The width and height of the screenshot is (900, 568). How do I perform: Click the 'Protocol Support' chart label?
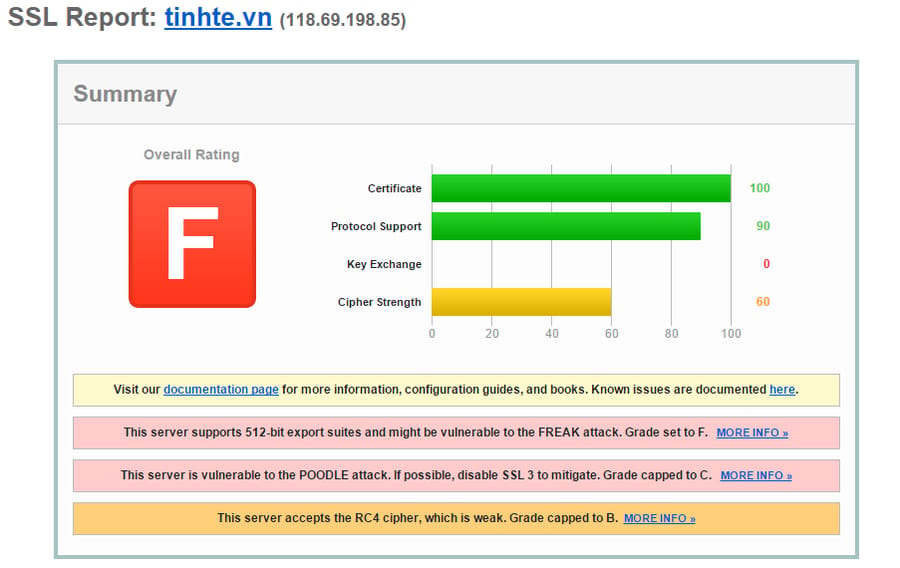(x=376, y=227)
